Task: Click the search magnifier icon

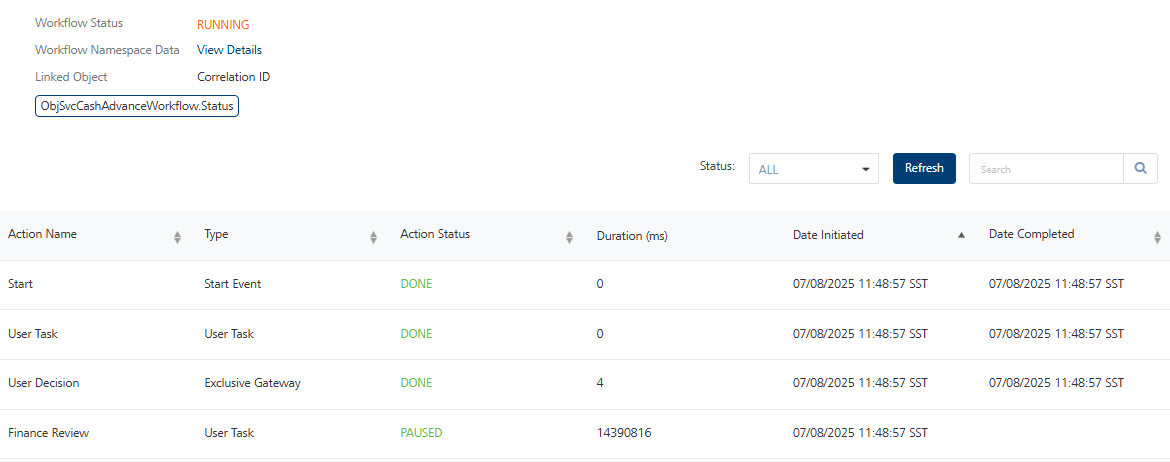Action: 1140,169
